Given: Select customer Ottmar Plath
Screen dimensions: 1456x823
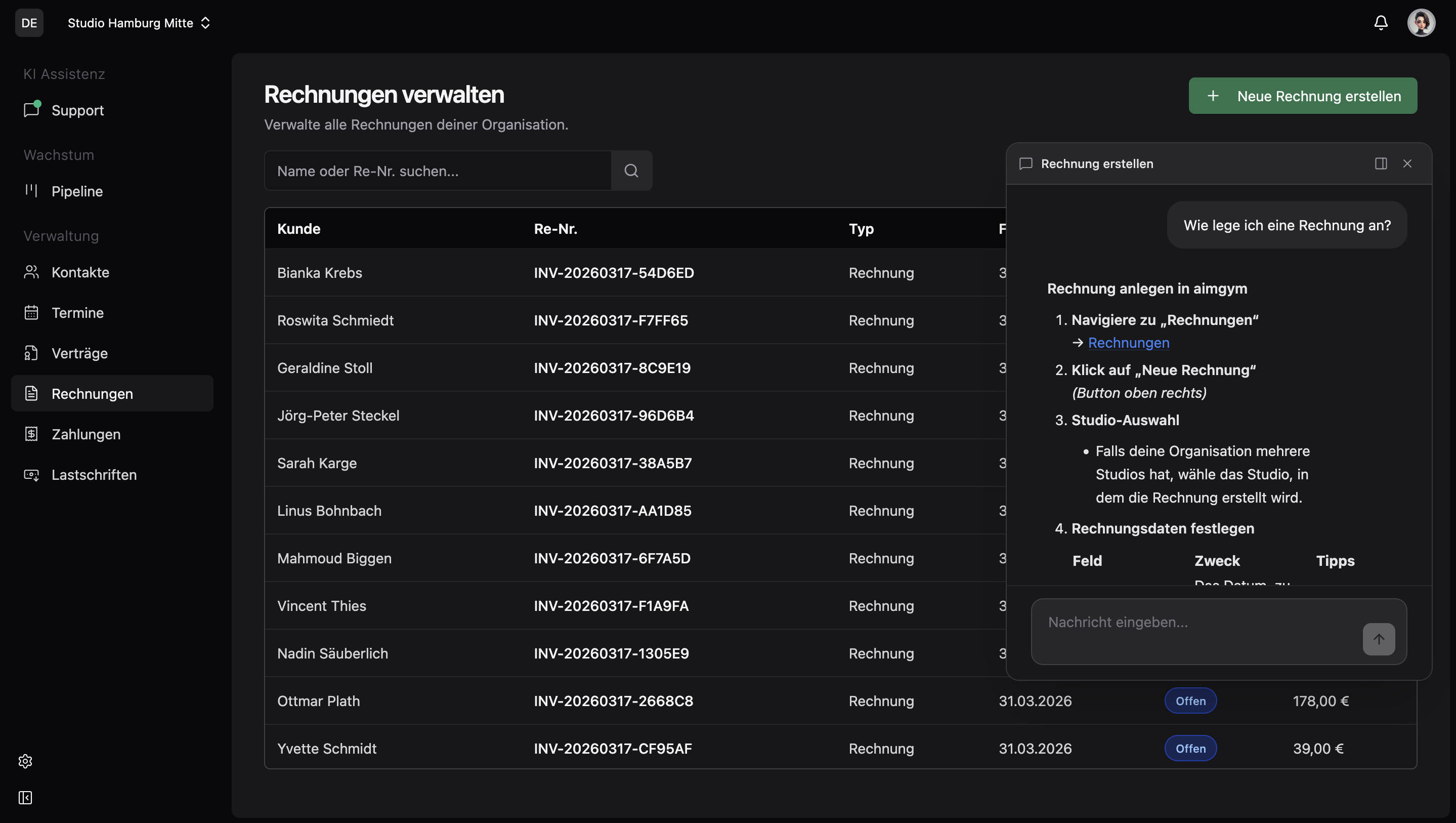Looking at the screenshot, I should coord(318,701).
